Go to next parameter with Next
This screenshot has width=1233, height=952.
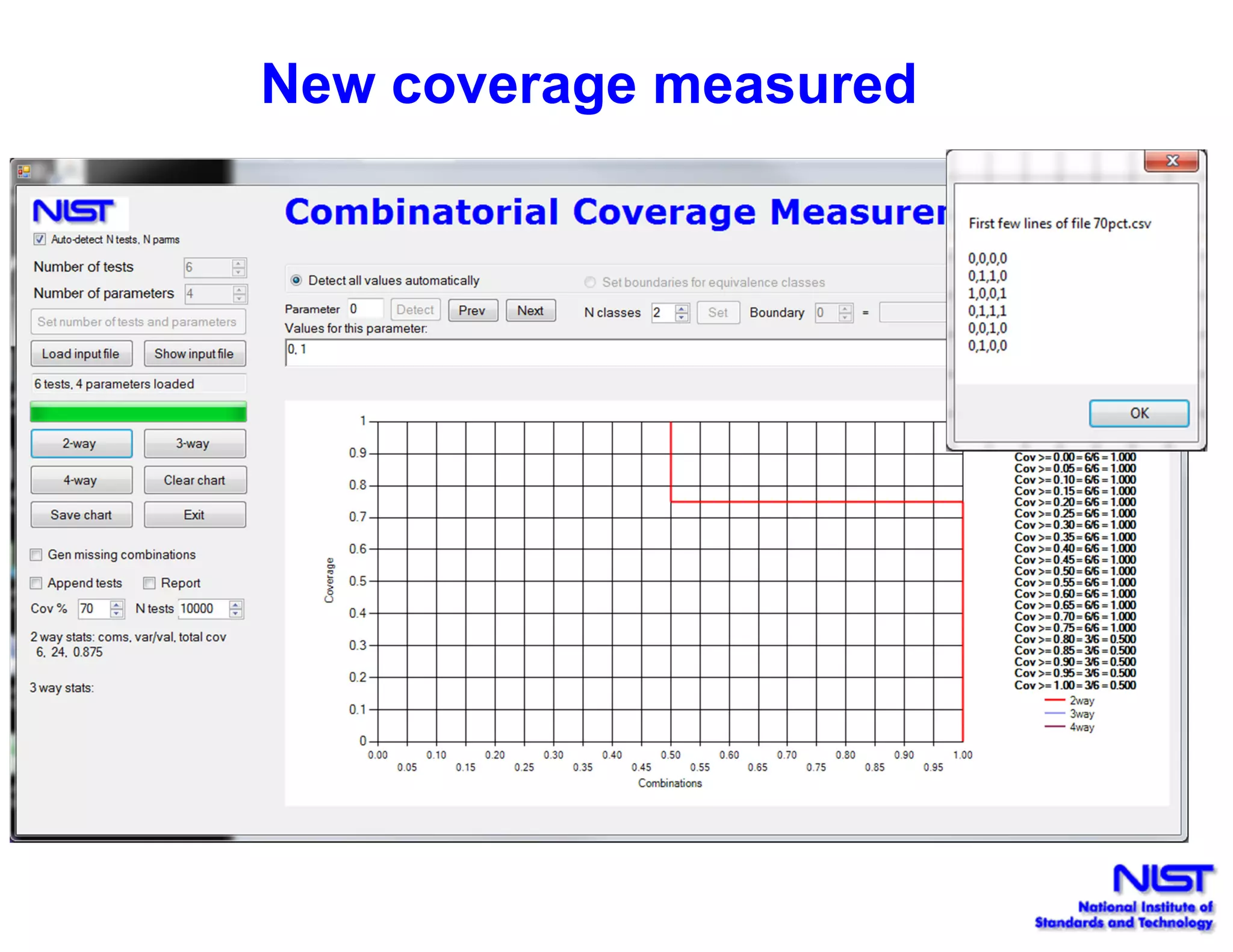click(x=530, y=311)
